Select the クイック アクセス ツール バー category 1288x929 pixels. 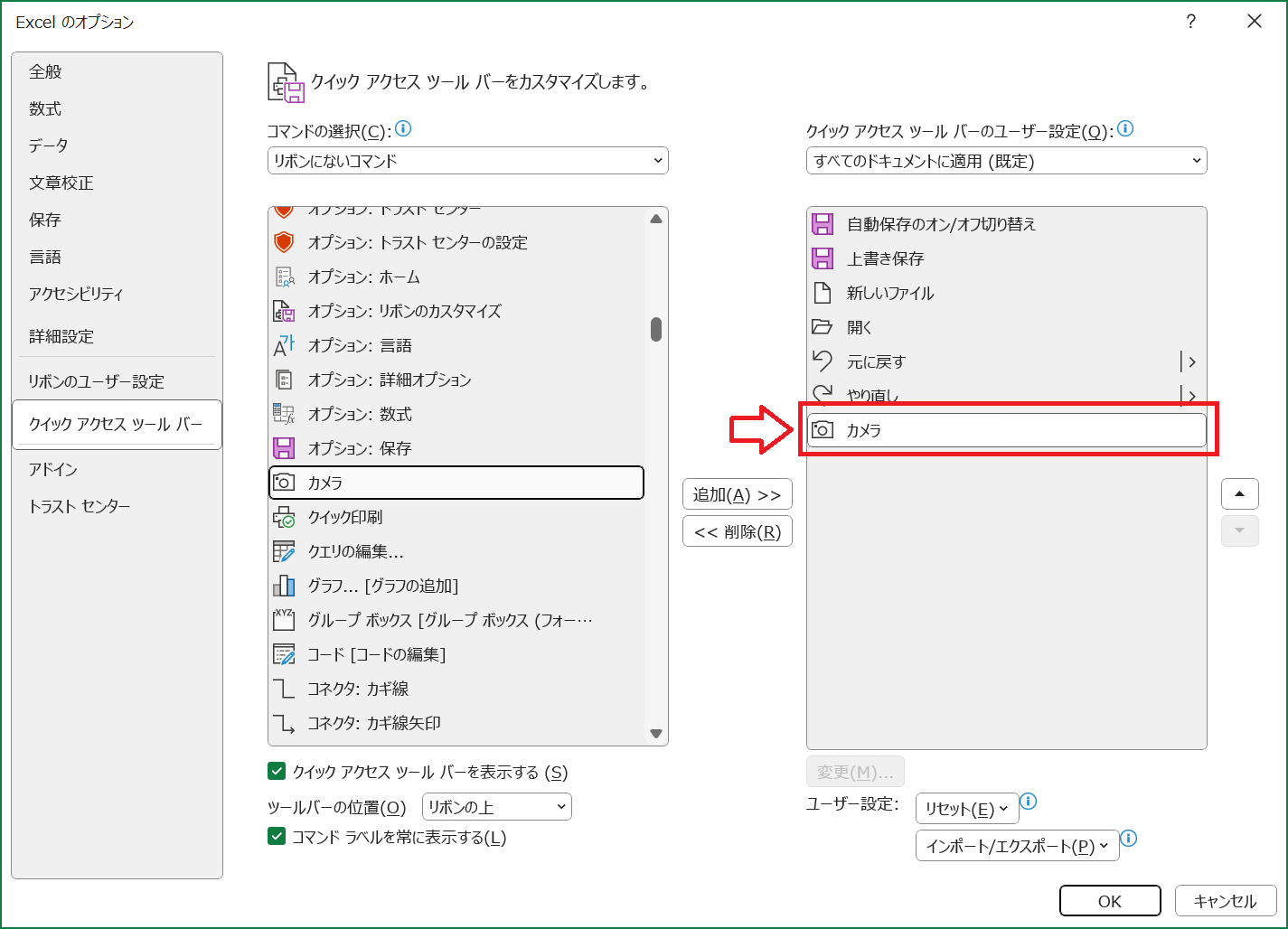(x=117, y=424)
